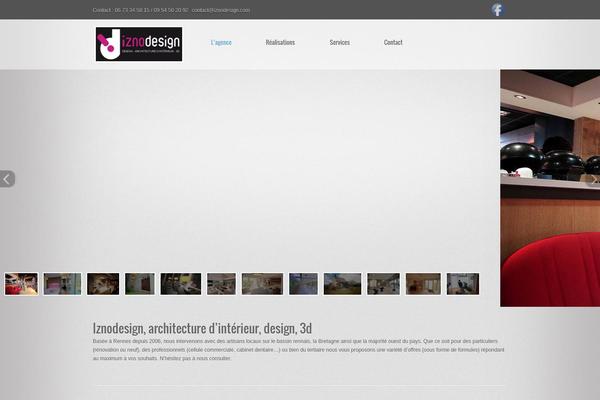Select the fifth slideshow thumbnail
This screenshot has width=600, height=400.
(181, 284)
